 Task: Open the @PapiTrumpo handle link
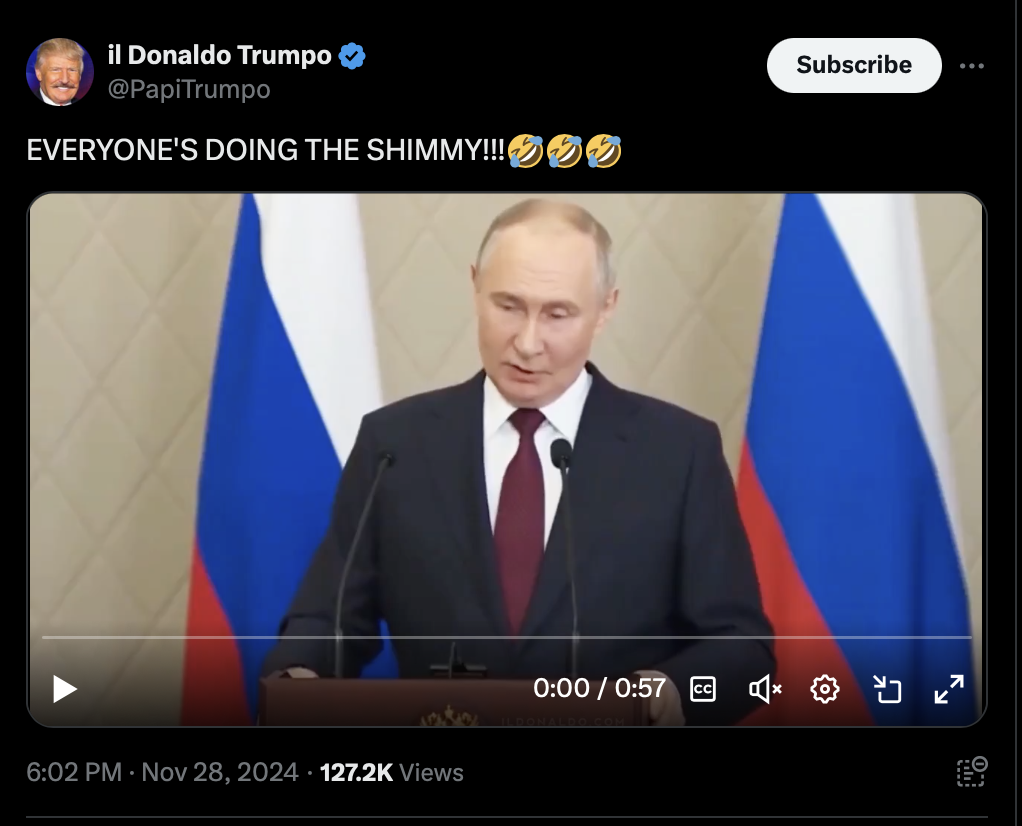click(189, 89)
